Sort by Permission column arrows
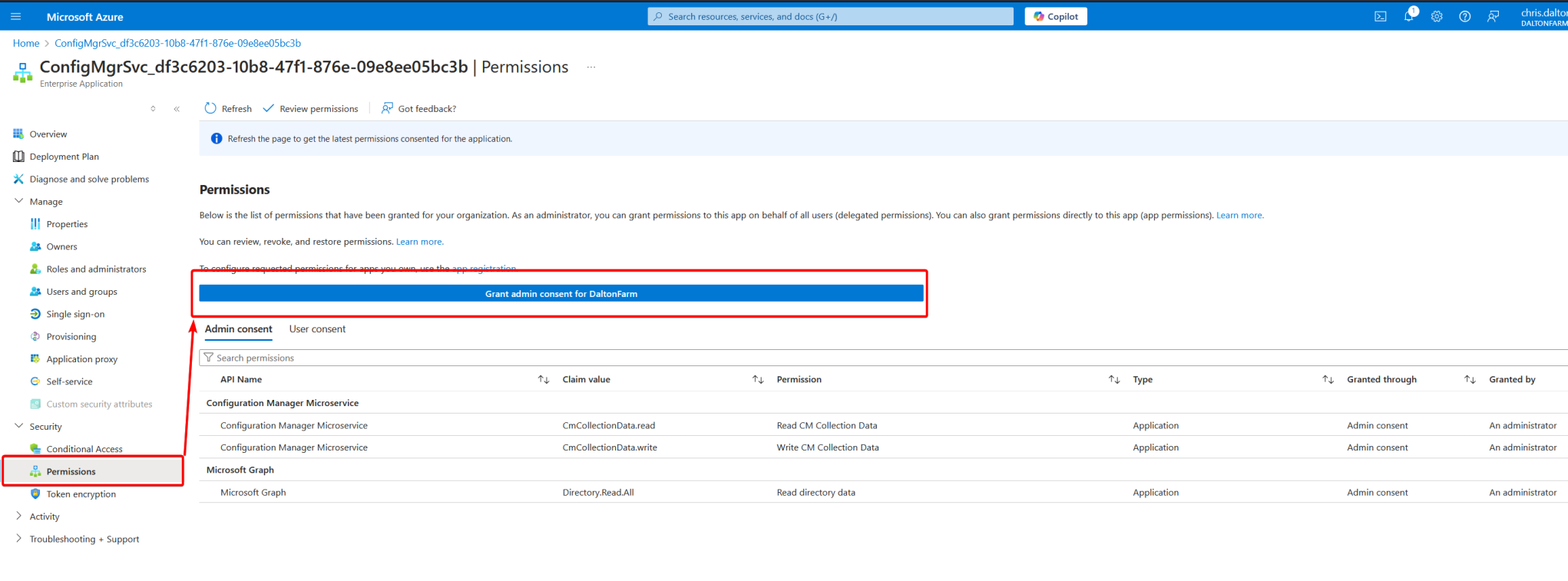Viewport: 1568px width, 581px height. (1114, 379)
